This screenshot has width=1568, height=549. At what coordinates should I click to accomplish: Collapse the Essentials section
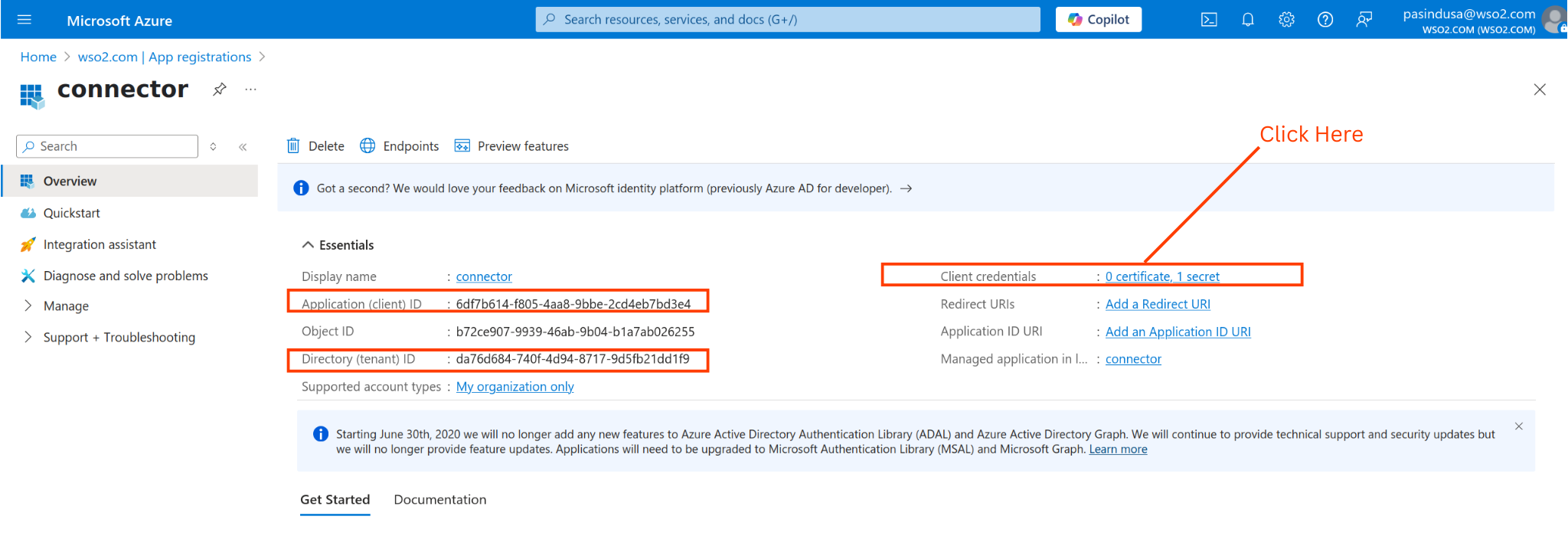(x=308, y=245)
